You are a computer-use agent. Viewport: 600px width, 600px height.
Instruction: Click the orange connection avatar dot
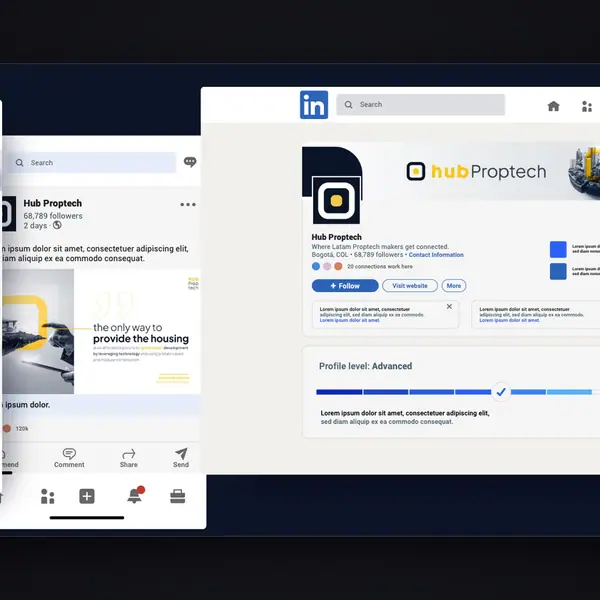[x=338, y=266]
